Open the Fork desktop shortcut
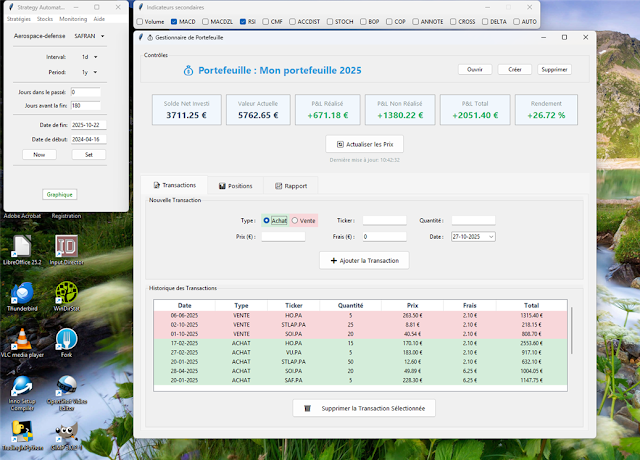The height and width of the screenshot is (460, 640). [67, 338]
